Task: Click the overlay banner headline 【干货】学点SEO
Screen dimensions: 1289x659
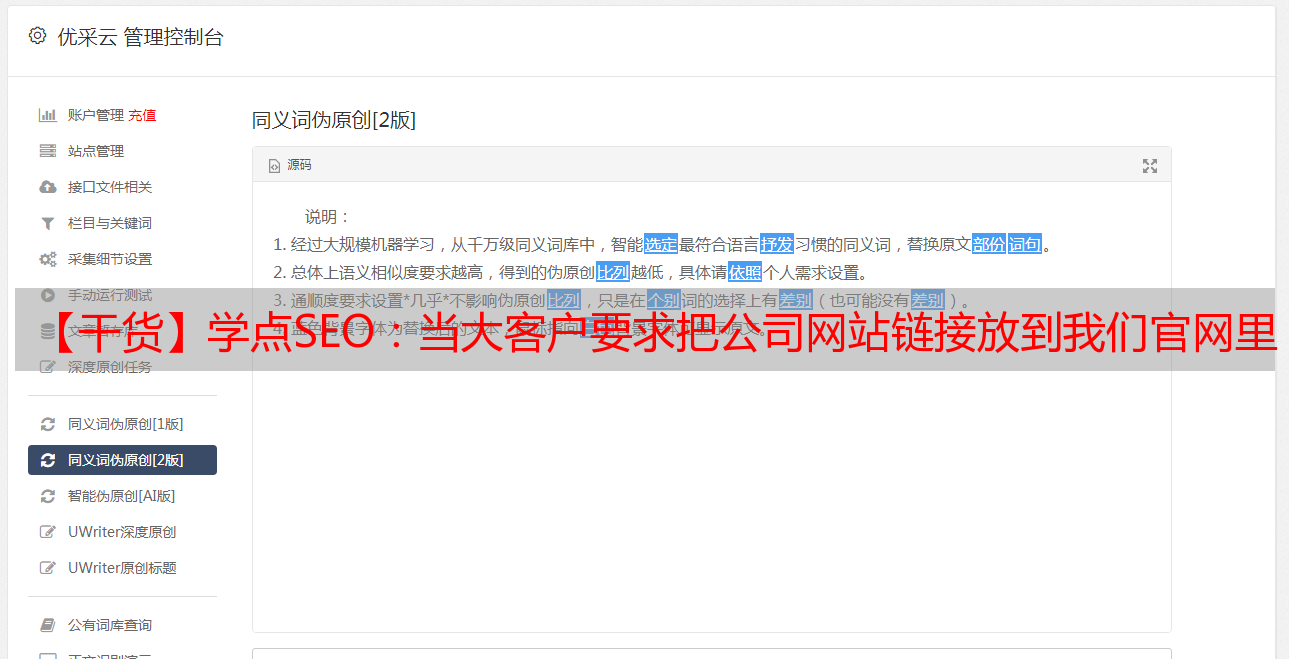Action: tap(645, 330)
